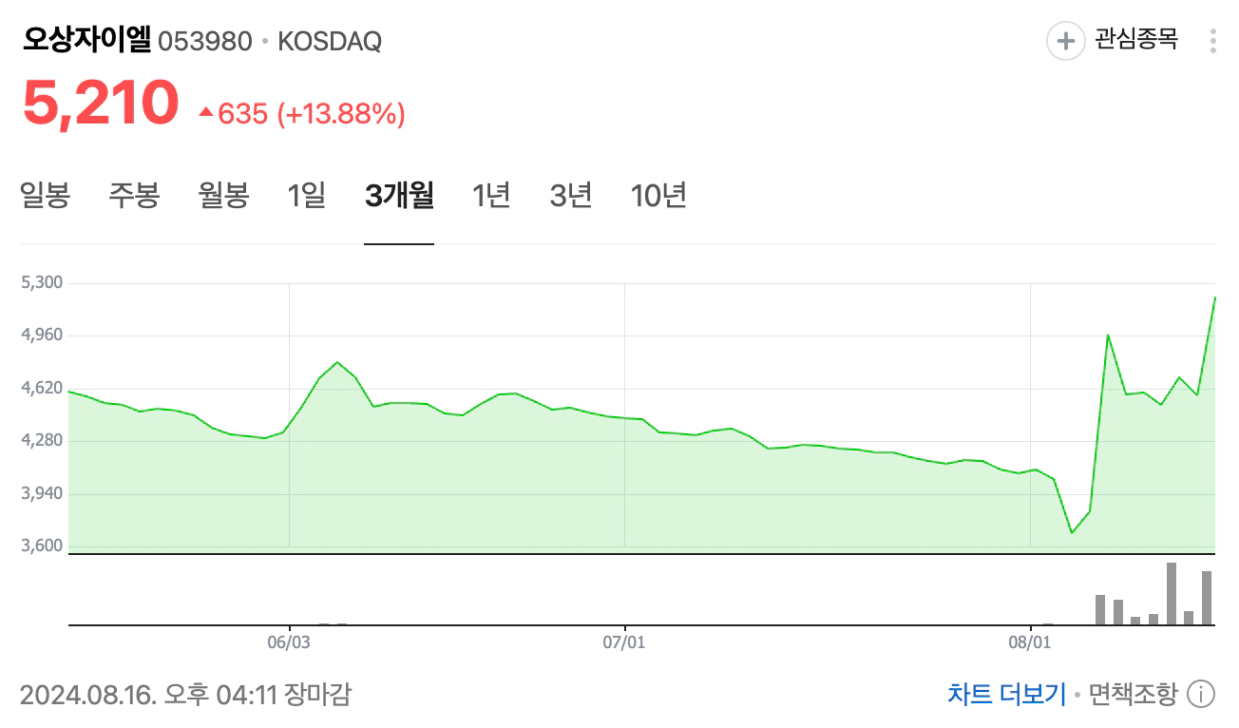This screenshot has height=728, width=1239.
Task: Click the 오상자이엘 stock name
Action: point(86,41)
